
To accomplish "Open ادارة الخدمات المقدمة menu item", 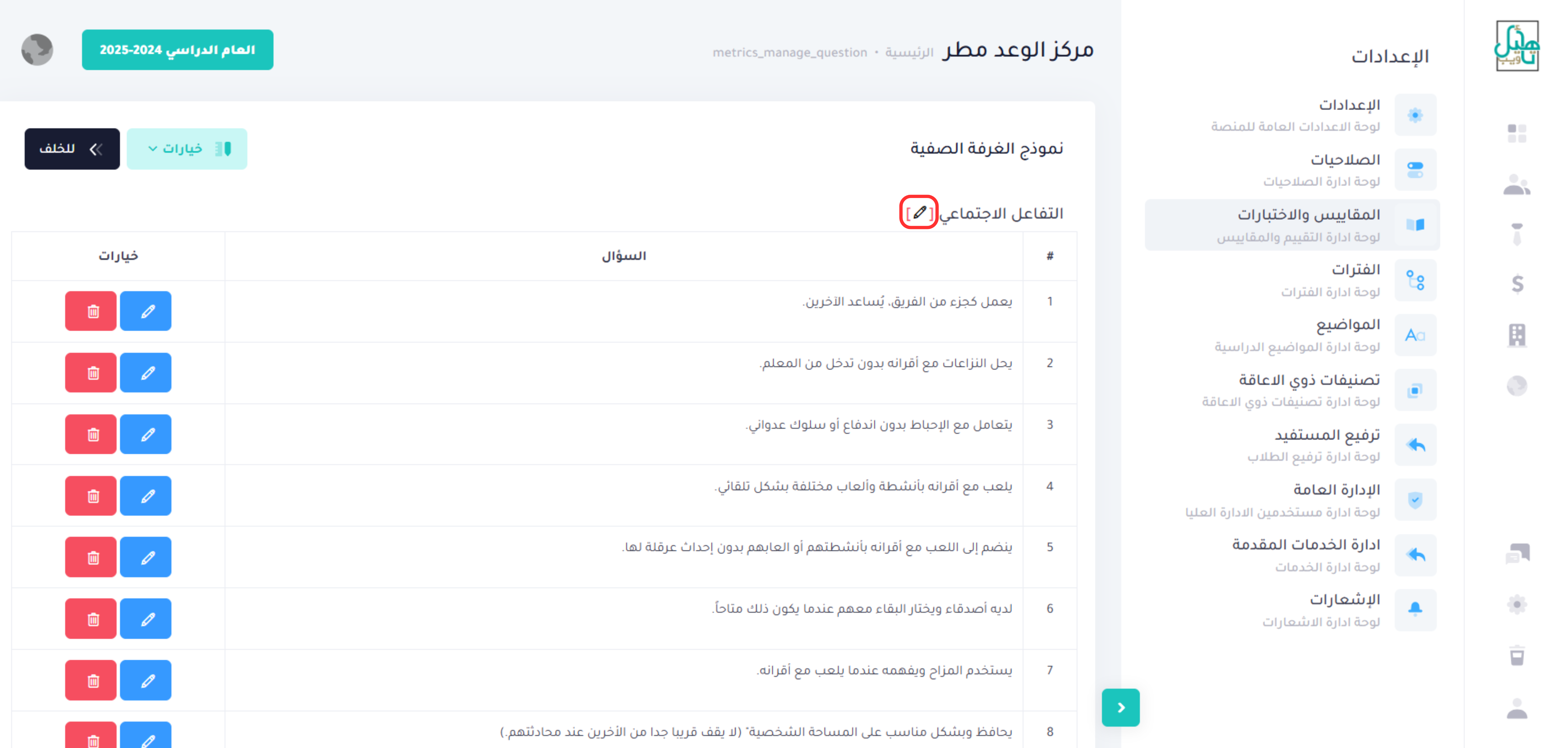I will 1292,555.
